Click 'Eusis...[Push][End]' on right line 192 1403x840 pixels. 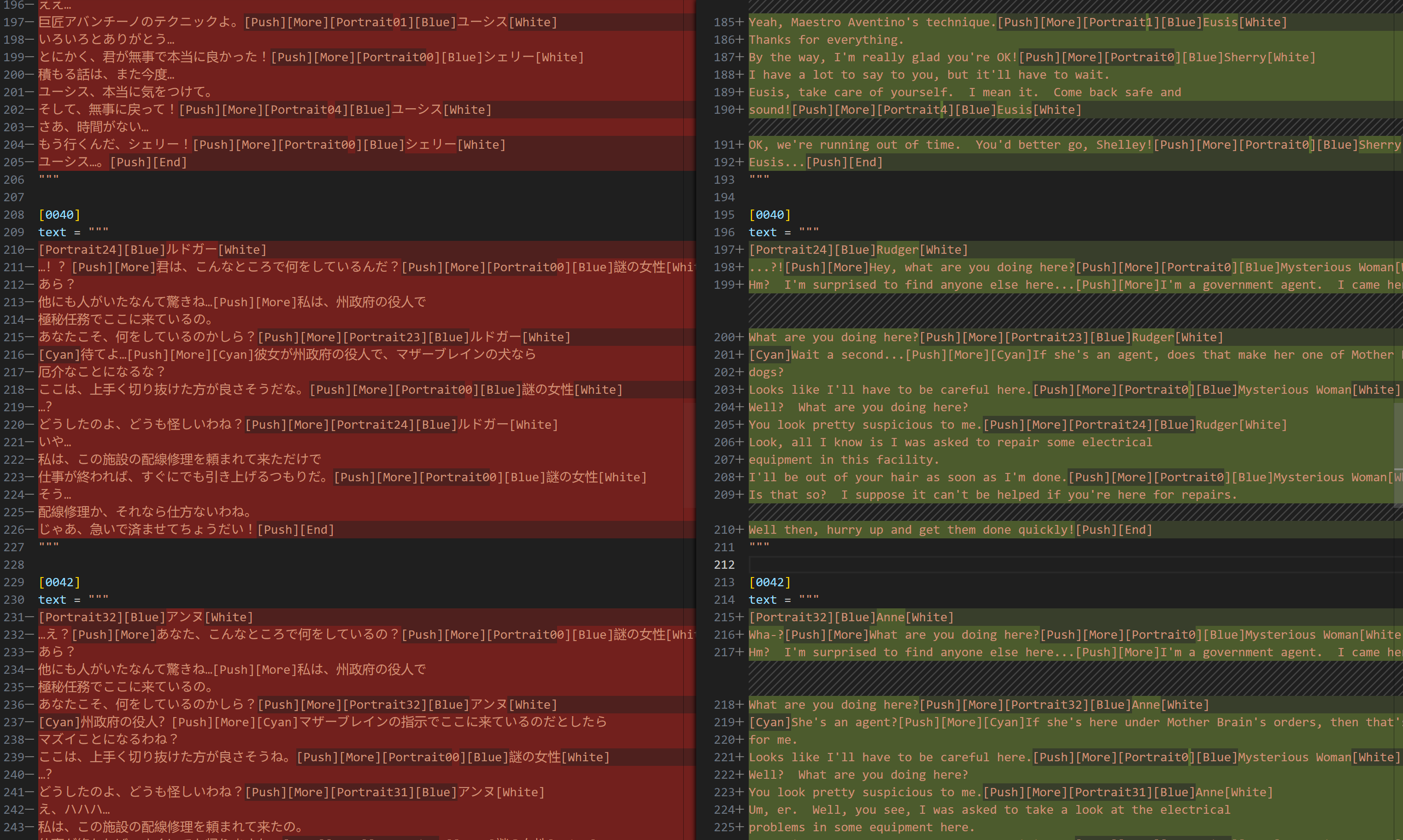point(815,162)
